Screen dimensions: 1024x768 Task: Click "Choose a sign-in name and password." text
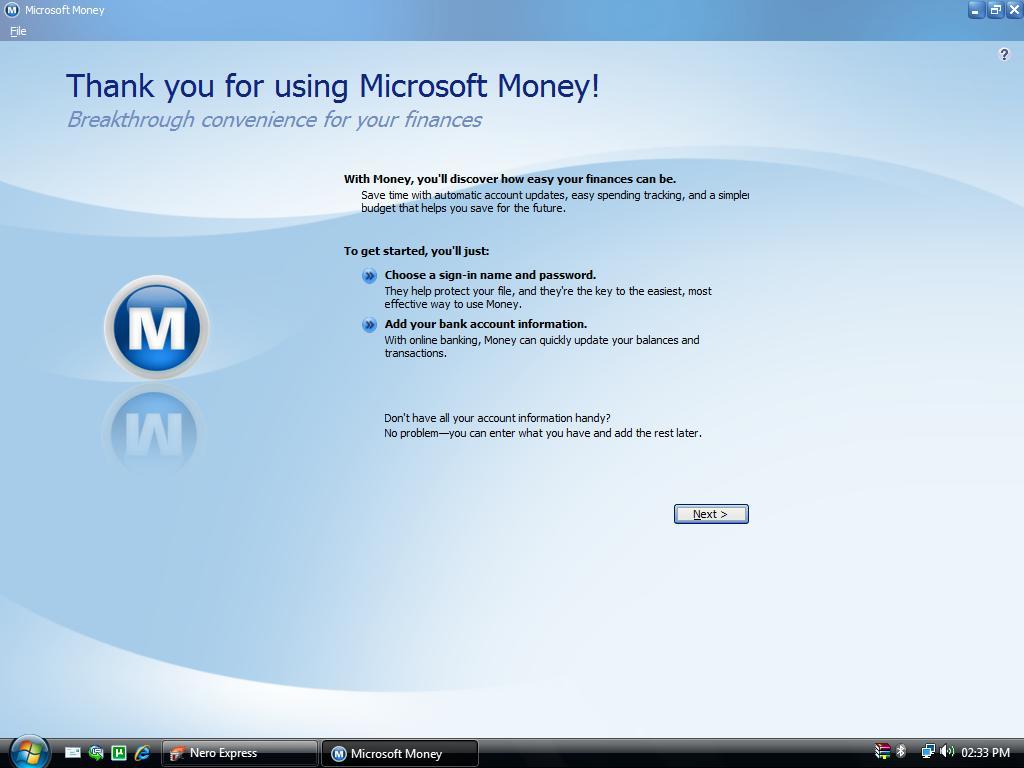pos(490,275)
